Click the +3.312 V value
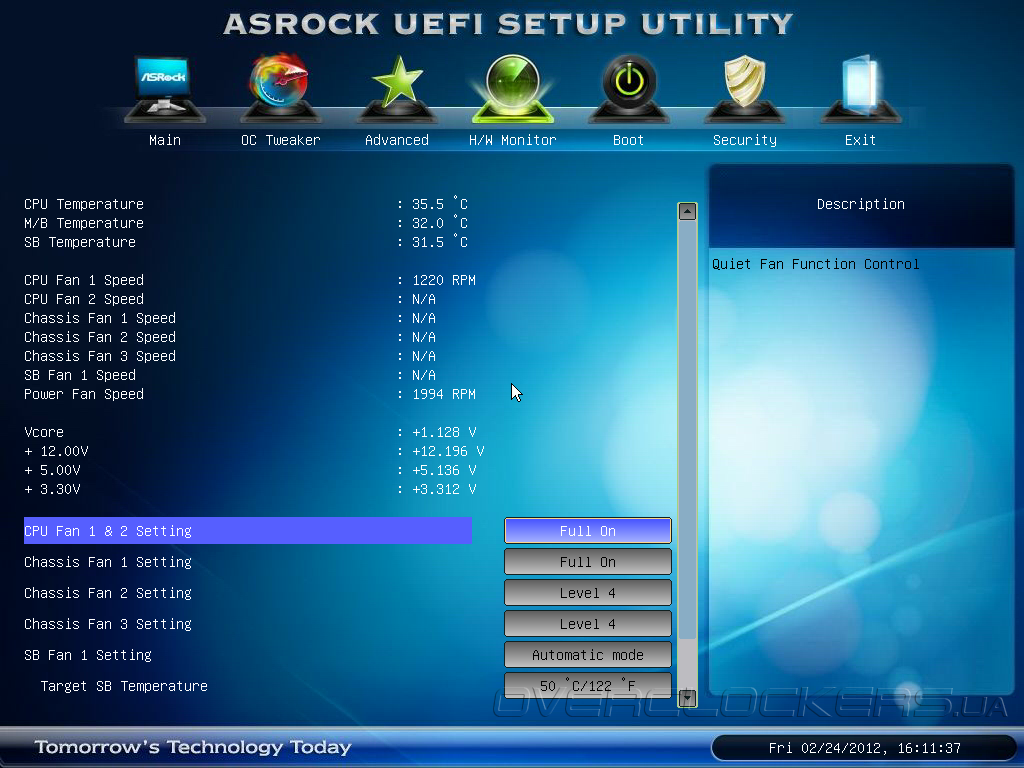Screen dimensions: 1024x768 (x=444, y=489)
